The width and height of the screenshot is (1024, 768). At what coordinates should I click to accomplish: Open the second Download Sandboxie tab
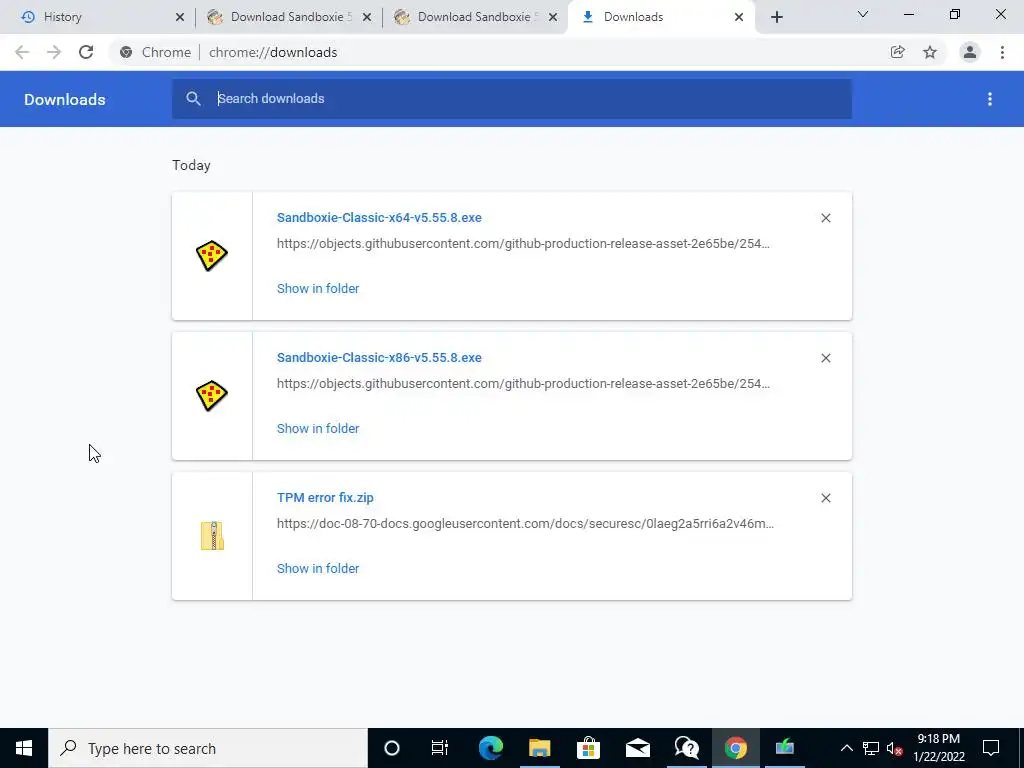[x=475, y=17]
